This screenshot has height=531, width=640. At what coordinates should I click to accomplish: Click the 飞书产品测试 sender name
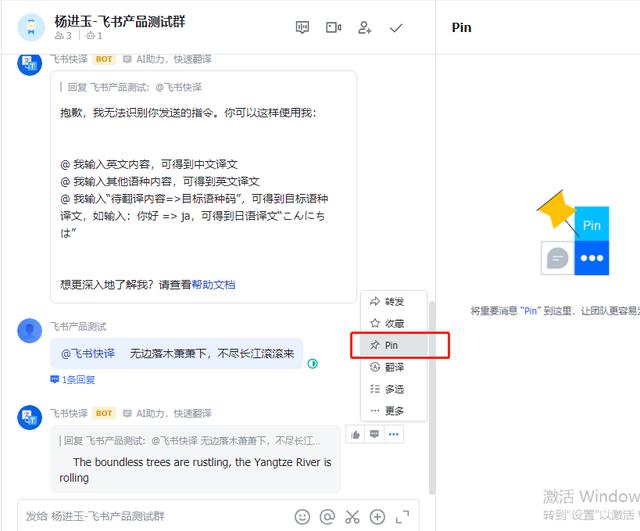tap(78, 327)
